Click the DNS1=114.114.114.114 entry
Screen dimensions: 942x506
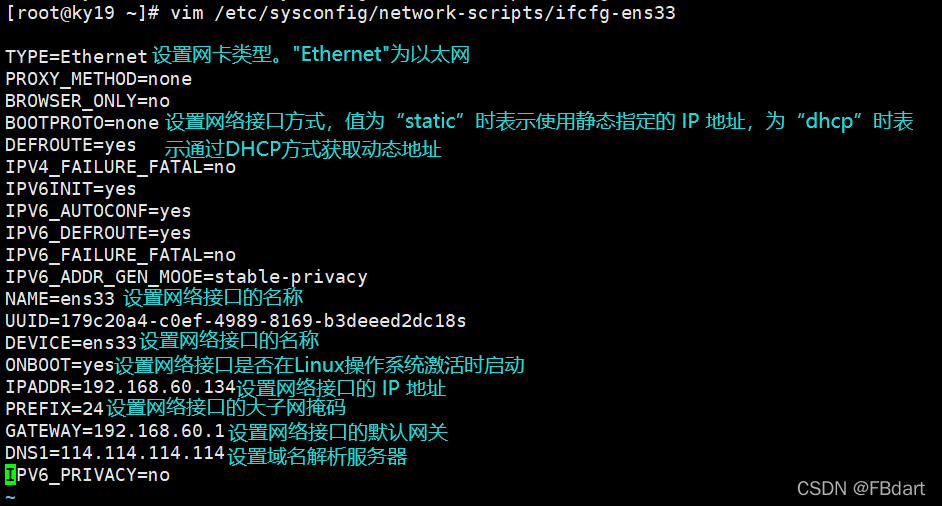point(115,453)
